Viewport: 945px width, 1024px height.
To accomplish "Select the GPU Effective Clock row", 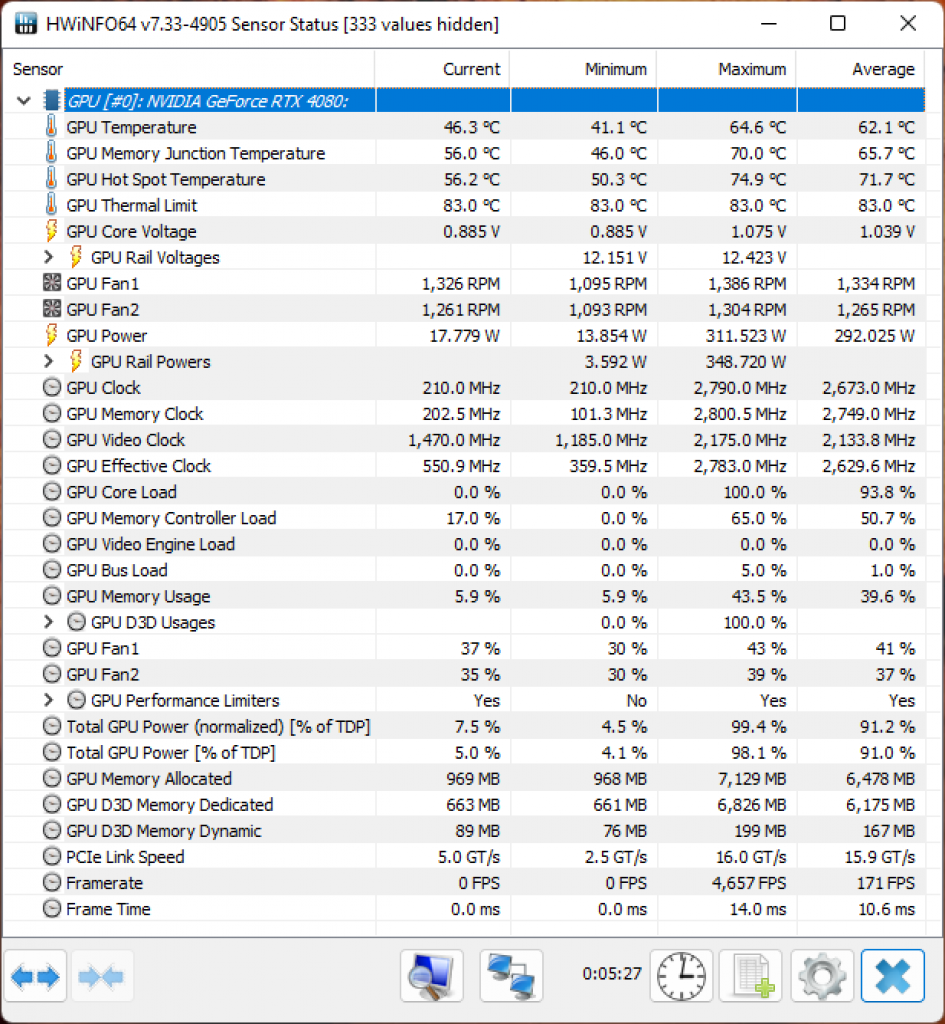I will [x=464, y=466].
